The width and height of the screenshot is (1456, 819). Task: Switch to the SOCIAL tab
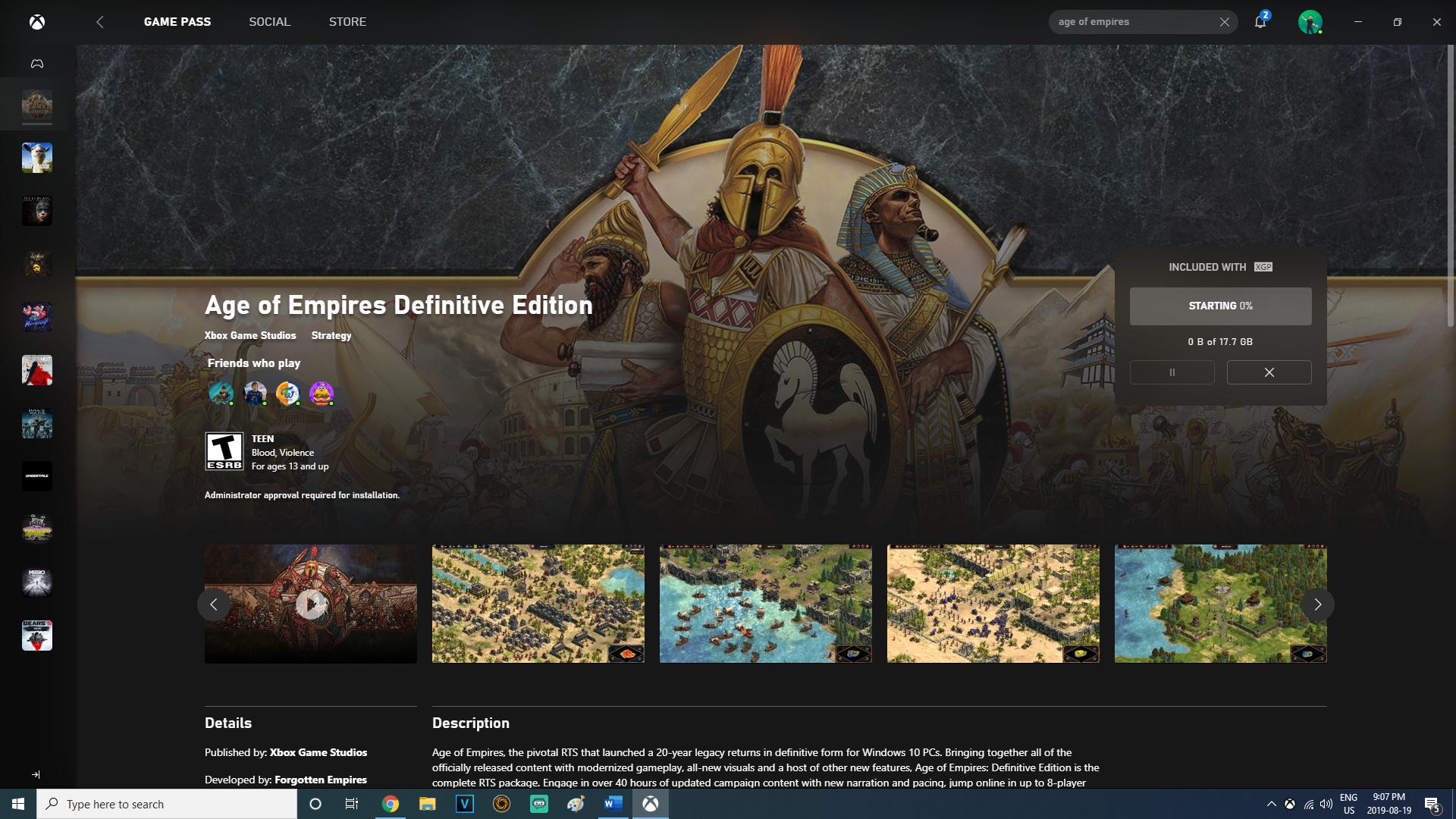click(x=269, y=22)
